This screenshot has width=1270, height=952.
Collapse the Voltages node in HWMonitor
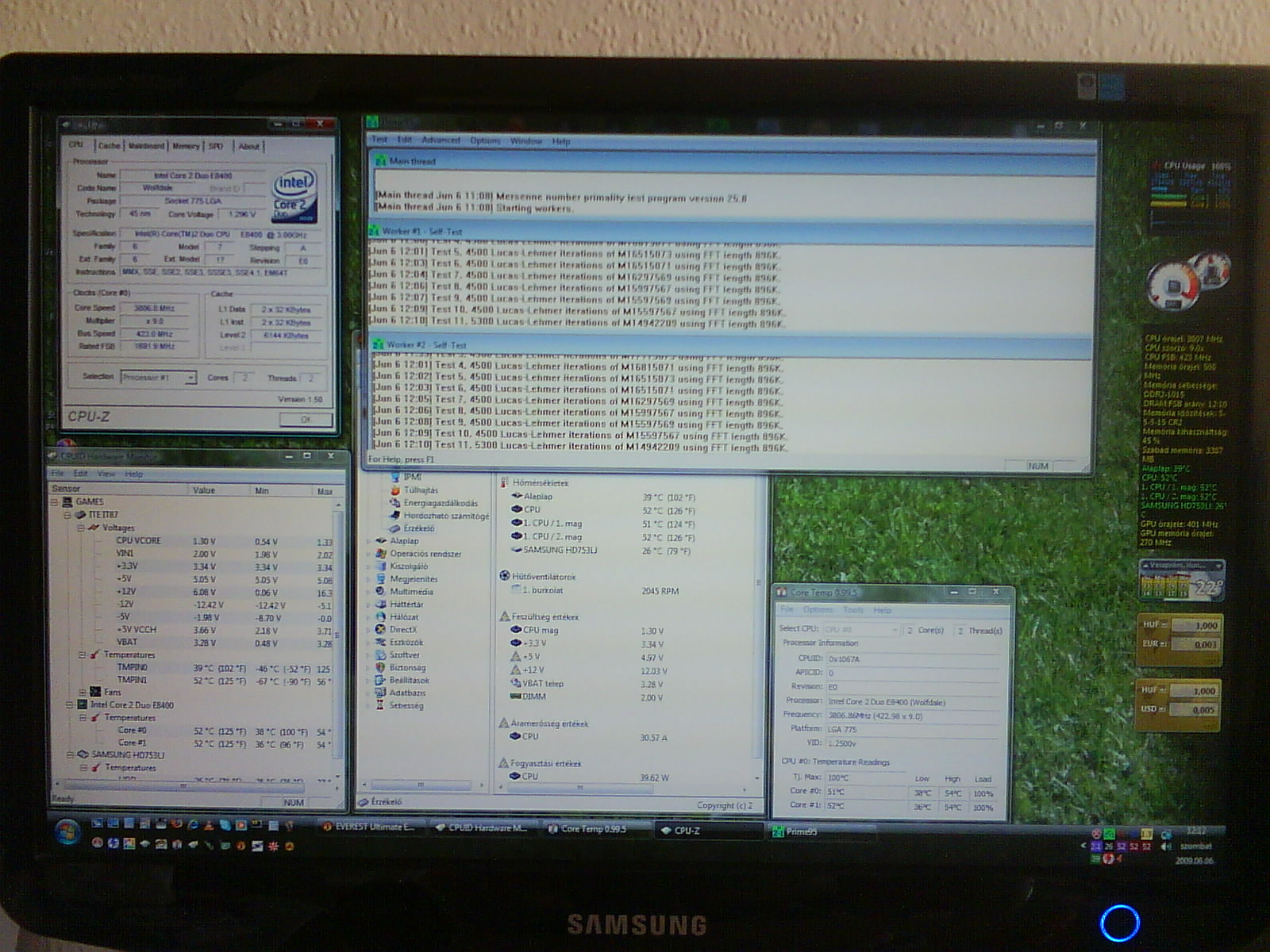point(80,528)
